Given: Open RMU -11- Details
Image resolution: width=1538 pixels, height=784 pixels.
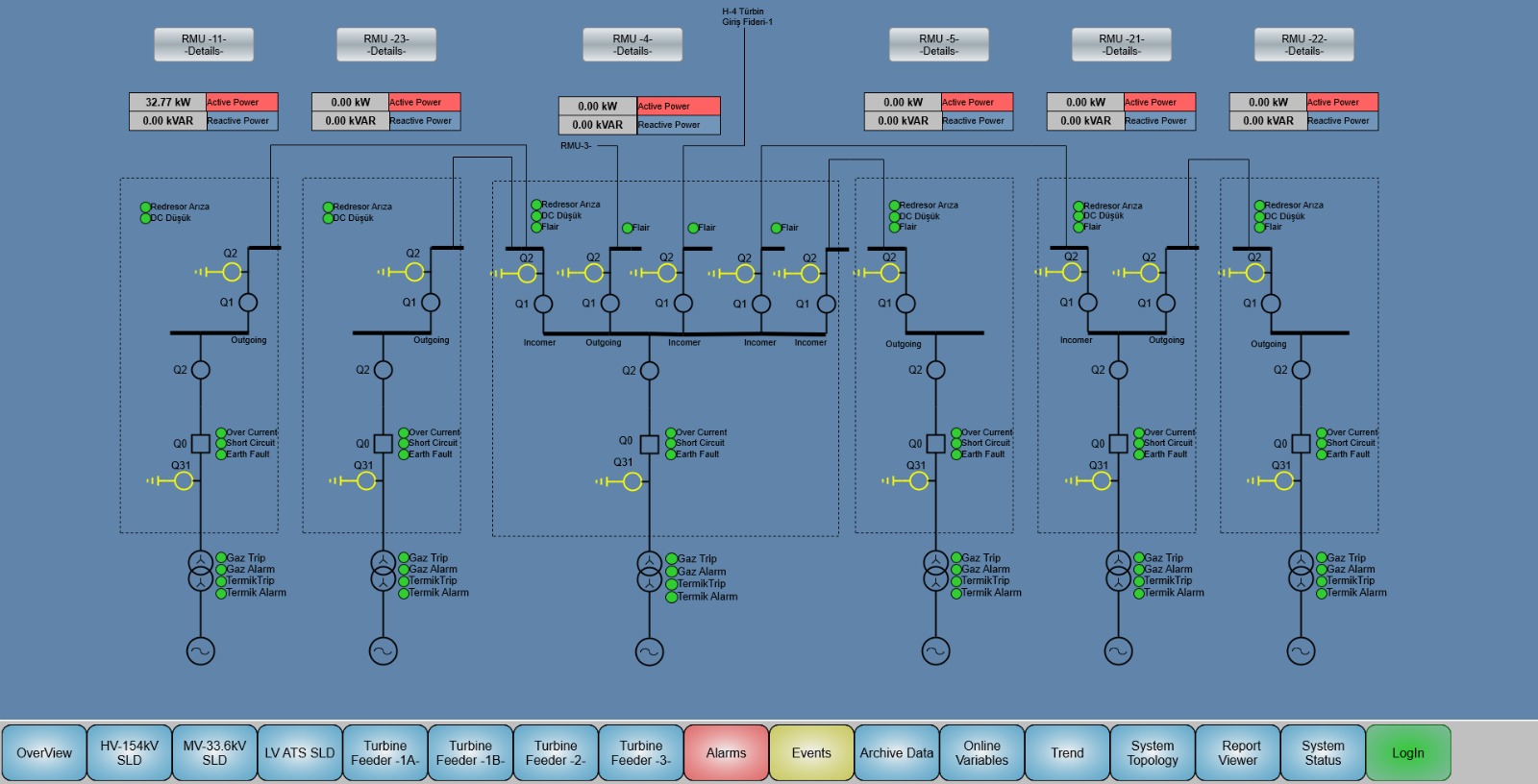Looking at the screenshot, I should tap(204, 45).
